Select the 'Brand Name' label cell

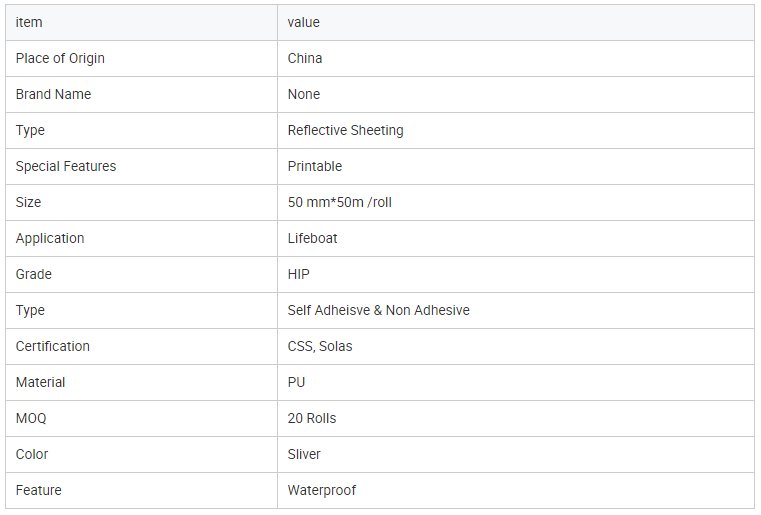click(53, 94)
